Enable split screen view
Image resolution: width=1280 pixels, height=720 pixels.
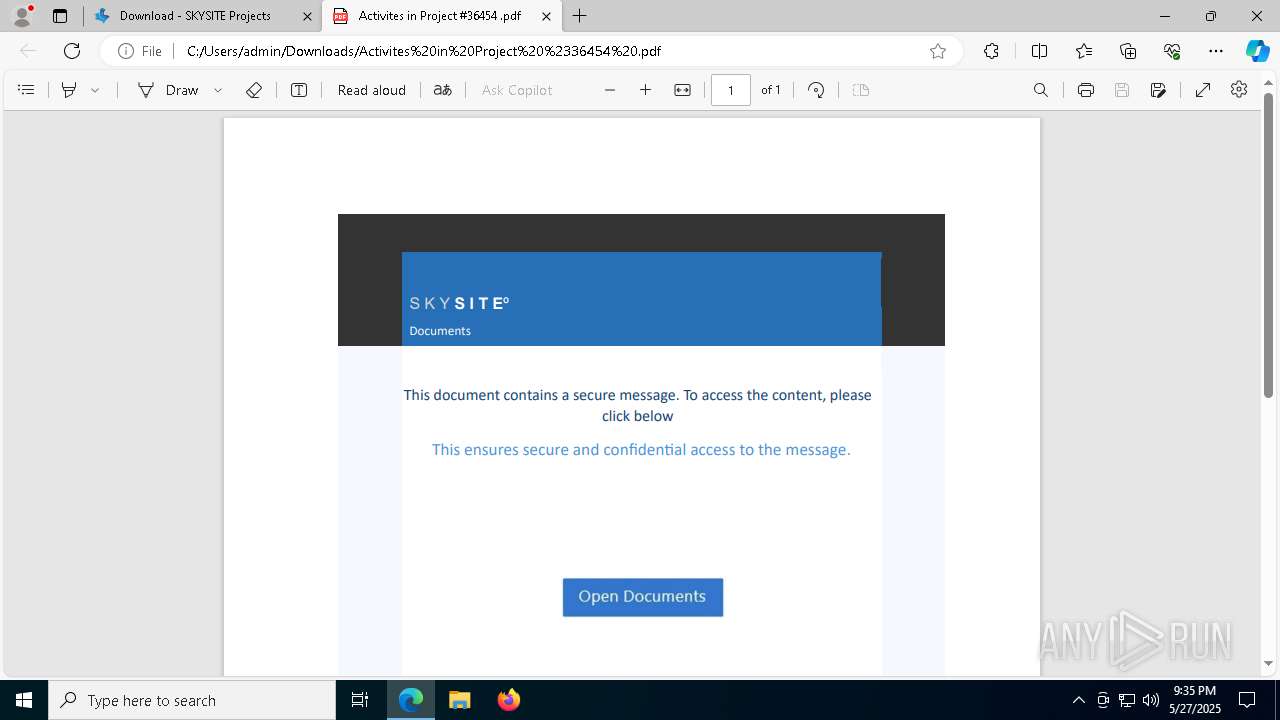click(1039, 51)
